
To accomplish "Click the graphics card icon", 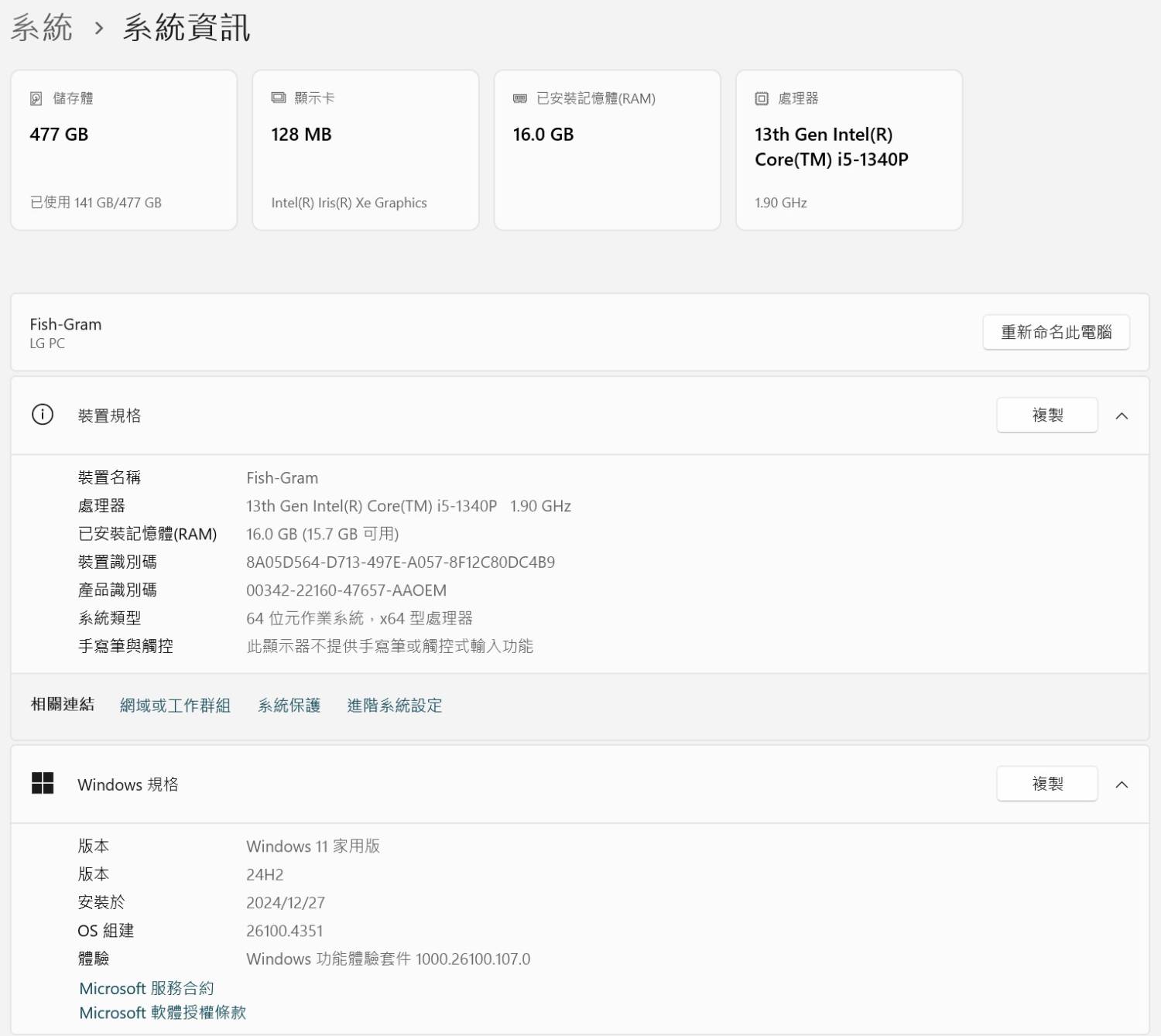I will (279, 98).
